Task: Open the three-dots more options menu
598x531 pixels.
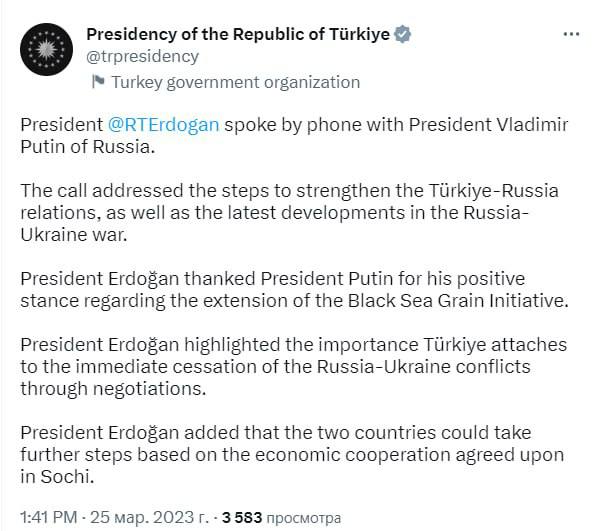Action: tap(571, 34)
